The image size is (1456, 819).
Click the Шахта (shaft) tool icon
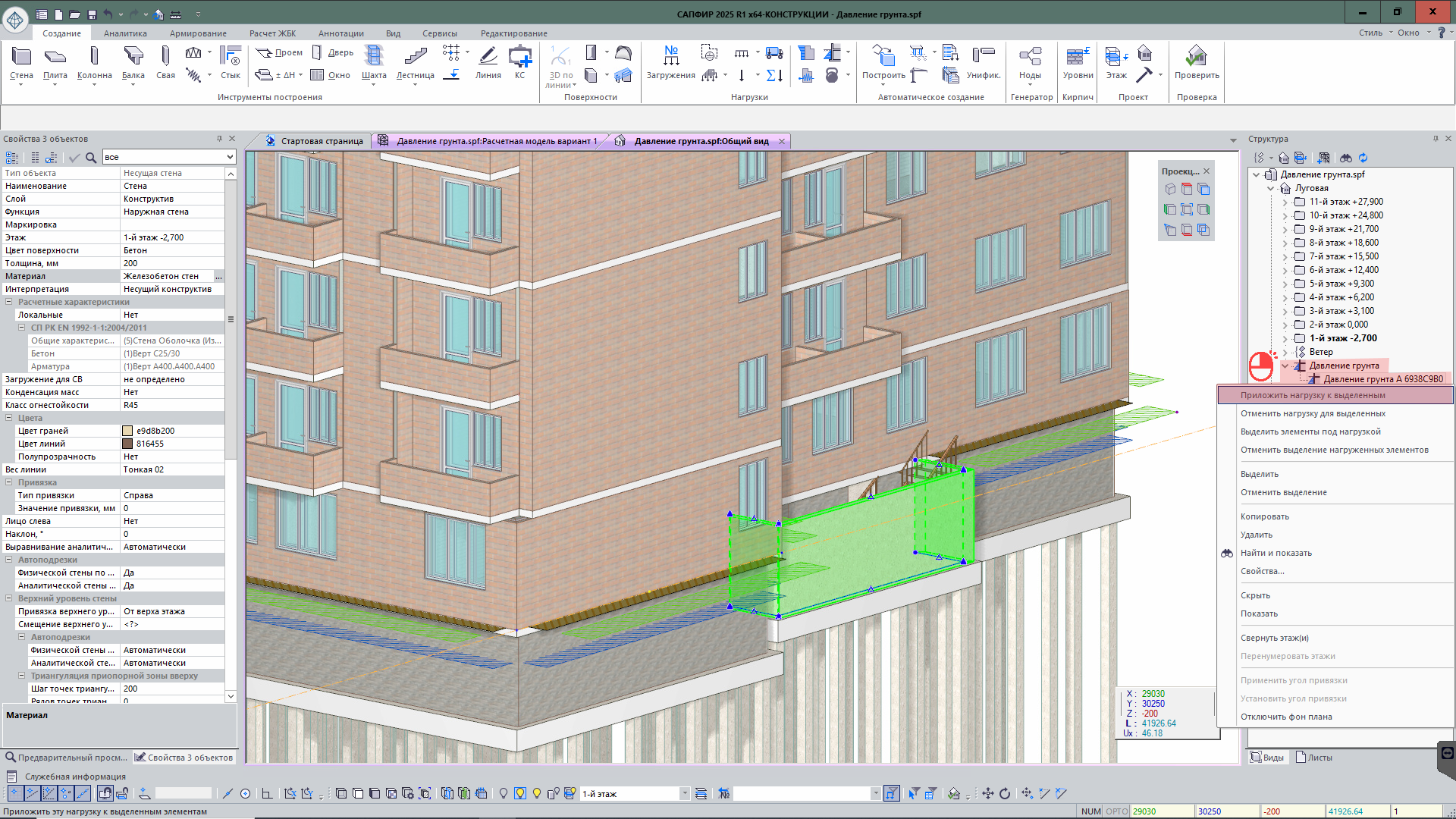click(374, 56)
